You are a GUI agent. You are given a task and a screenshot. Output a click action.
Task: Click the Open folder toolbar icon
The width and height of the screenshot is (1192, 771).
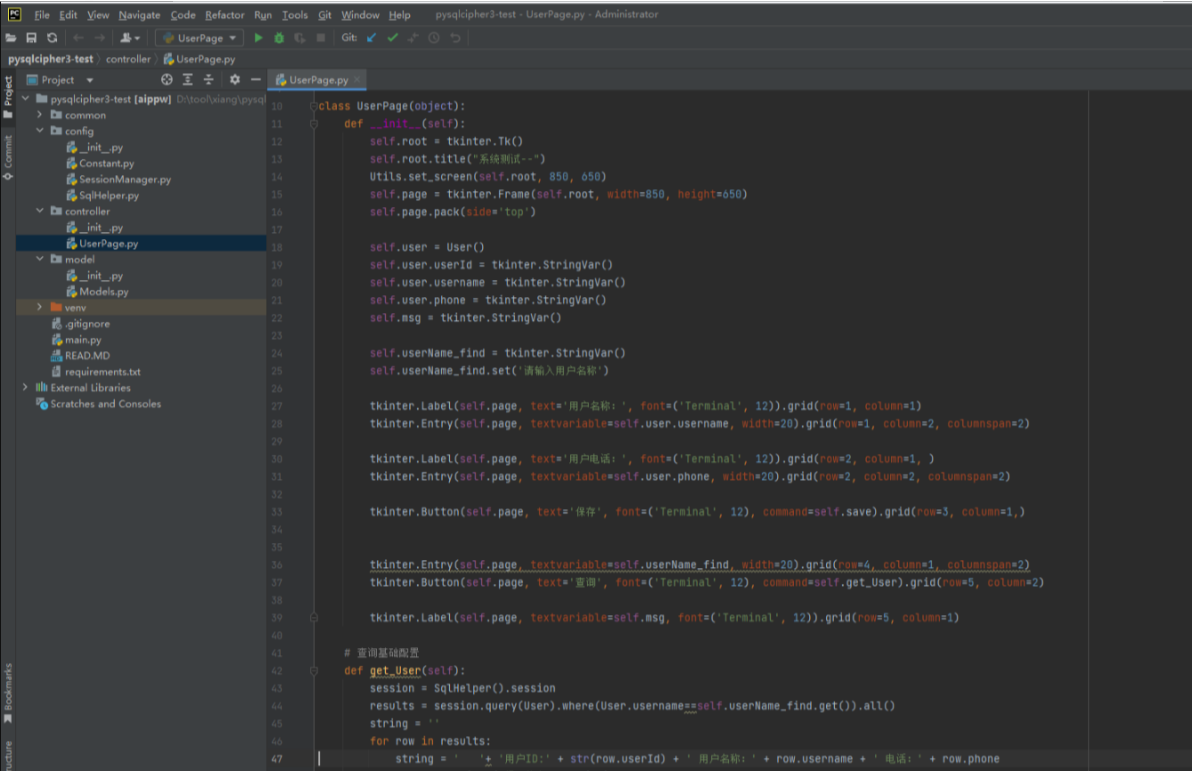[x=11, y=38]
